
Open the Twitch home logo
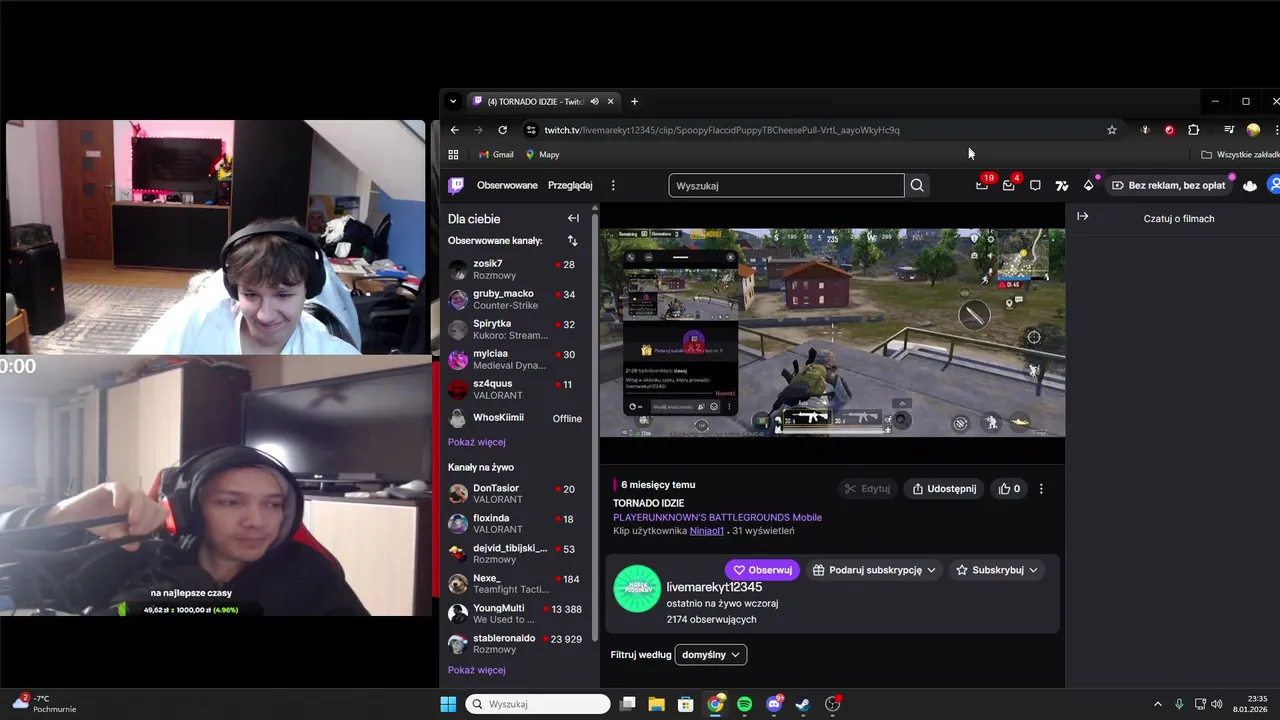pos(456,185)
